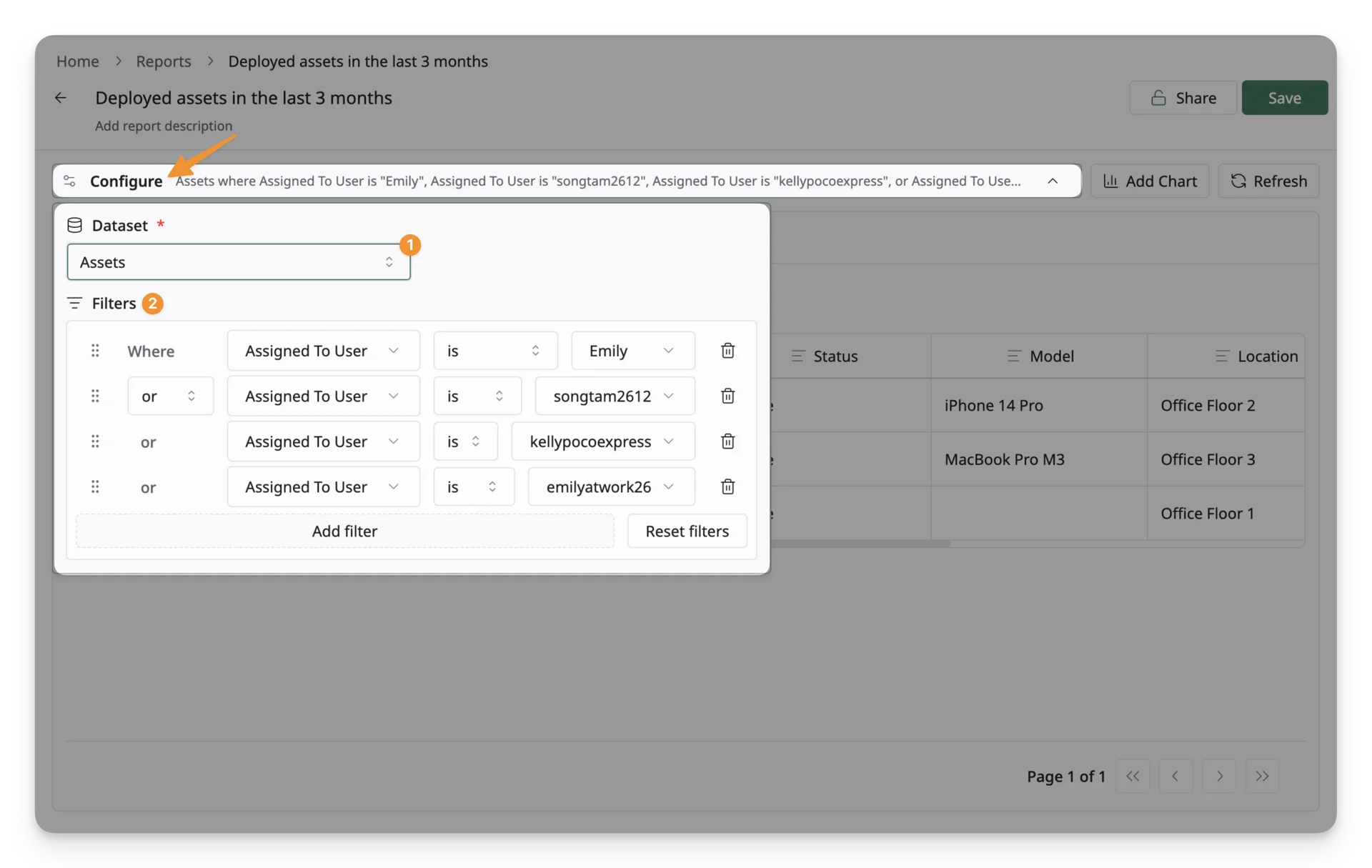Open the Location column menu icon
The width and height of the screenshot is (1372, 868).
(1222, 356)
